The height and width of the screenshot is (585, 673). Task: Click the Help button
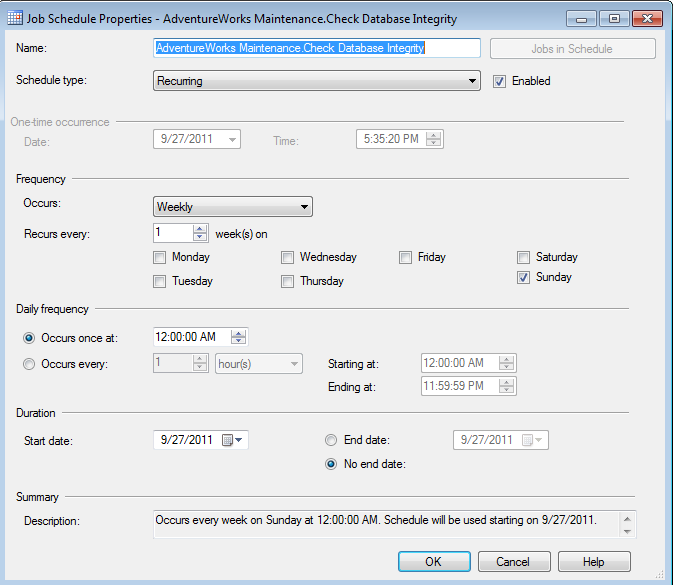coord(594,562)
